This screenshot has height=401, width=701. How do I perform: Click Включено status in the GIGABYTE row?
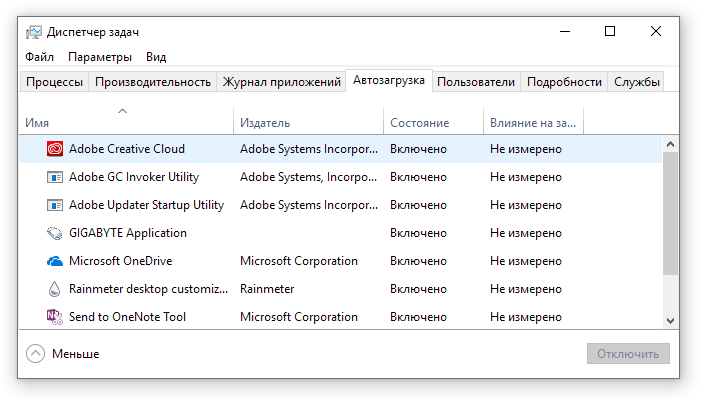pyautogui.click(x=418, y=233)
